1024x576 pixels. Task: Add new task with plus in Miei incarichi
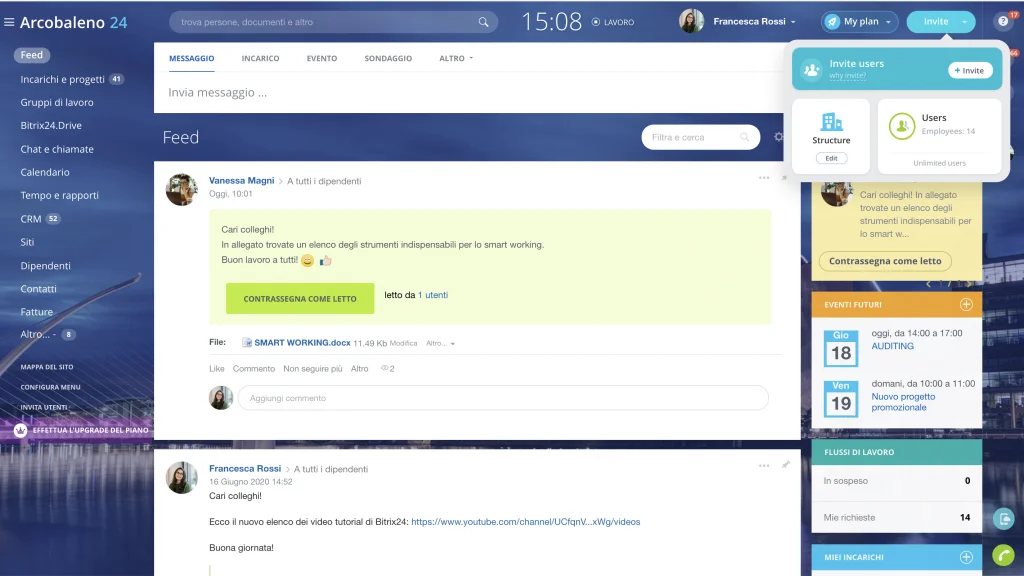pyautogui.click(x=966, y=557)
